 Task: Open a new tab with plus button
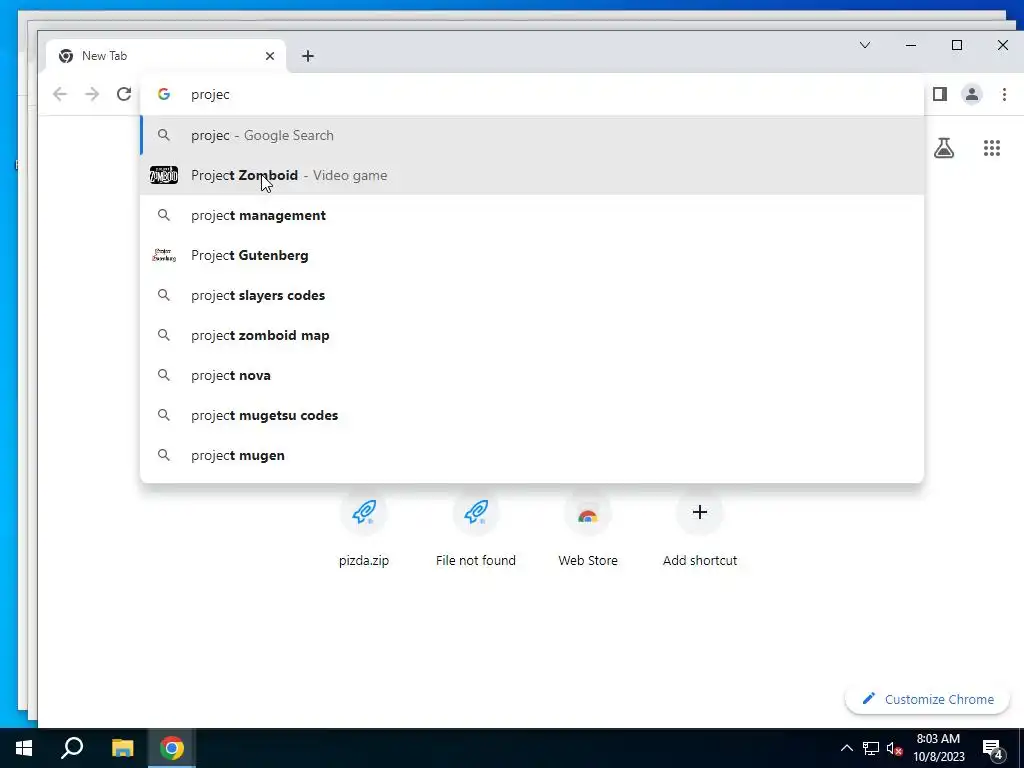(308, 56)
